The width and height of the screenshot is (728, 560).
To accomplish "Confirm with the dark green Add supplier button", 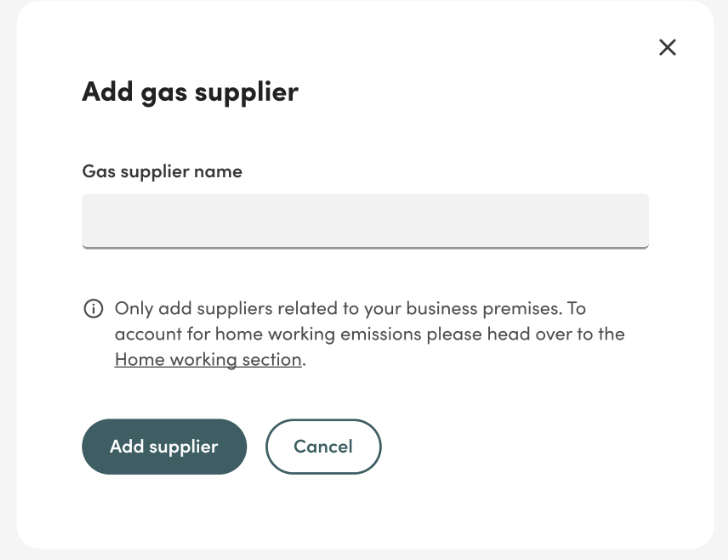I will pyautogui.click(x=164, y=447).
